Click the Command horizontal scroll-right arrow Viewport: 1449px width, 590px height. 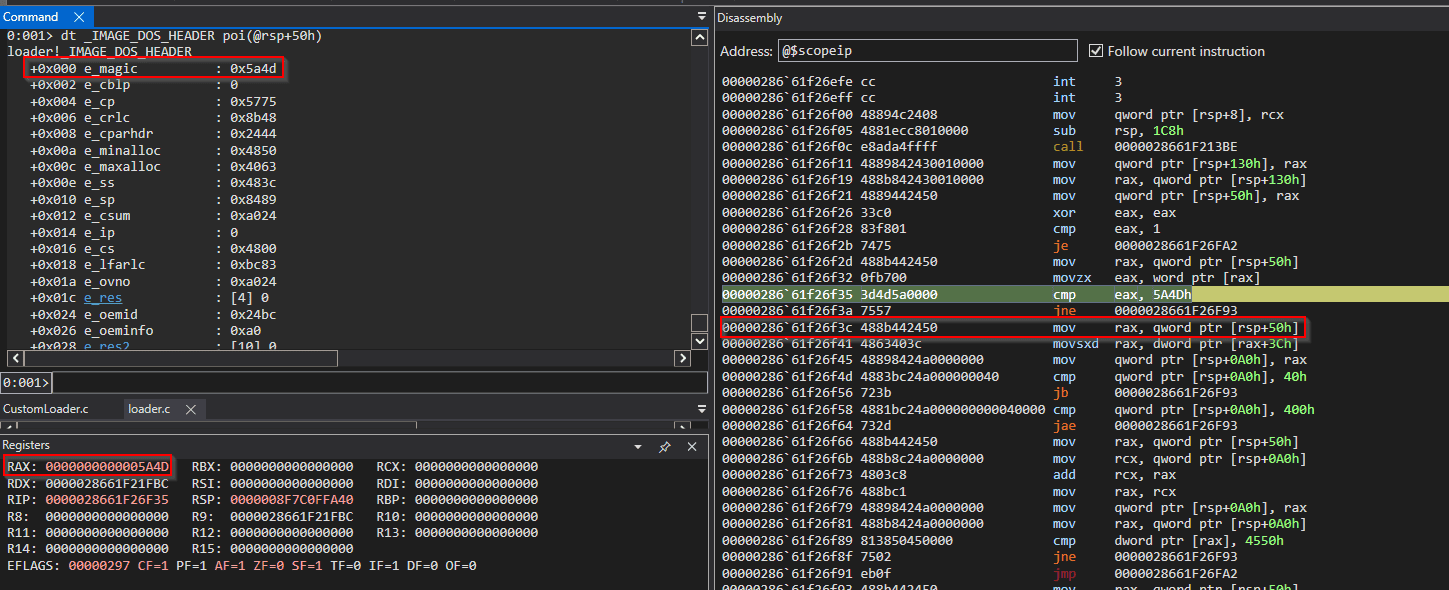click(684, 358)
